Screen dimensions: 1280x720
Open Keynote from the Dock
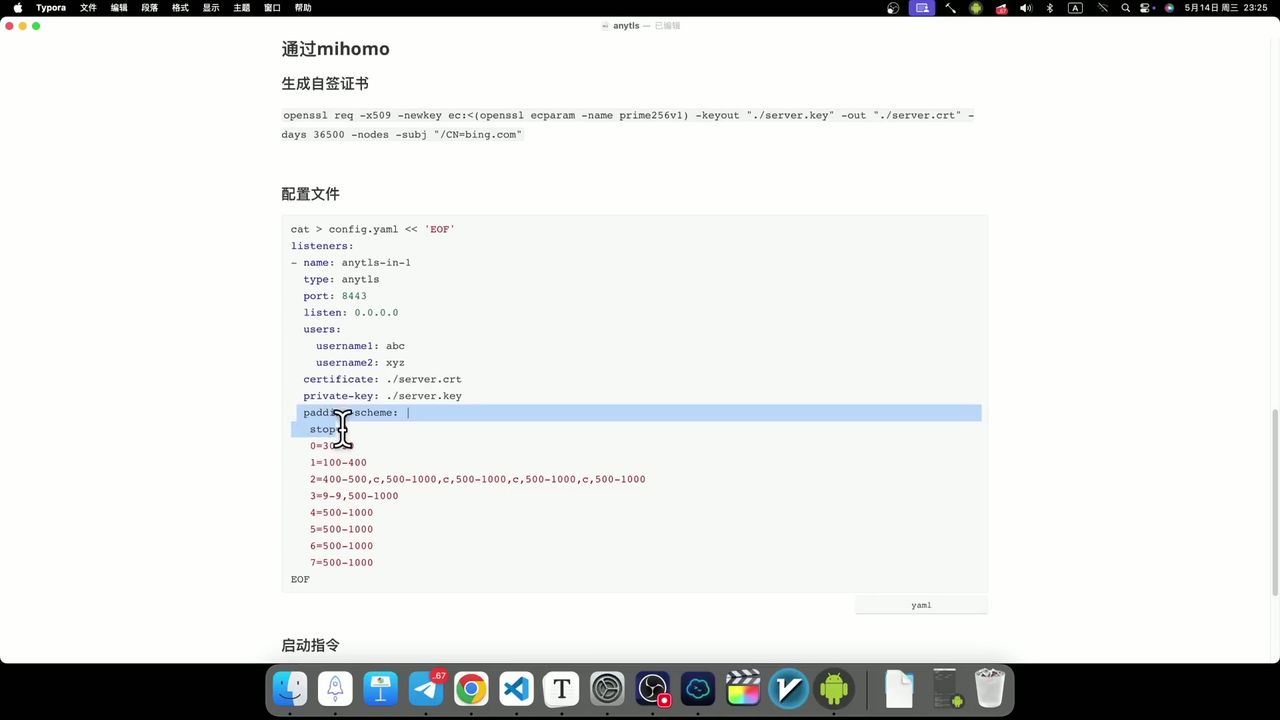[381, 688]
